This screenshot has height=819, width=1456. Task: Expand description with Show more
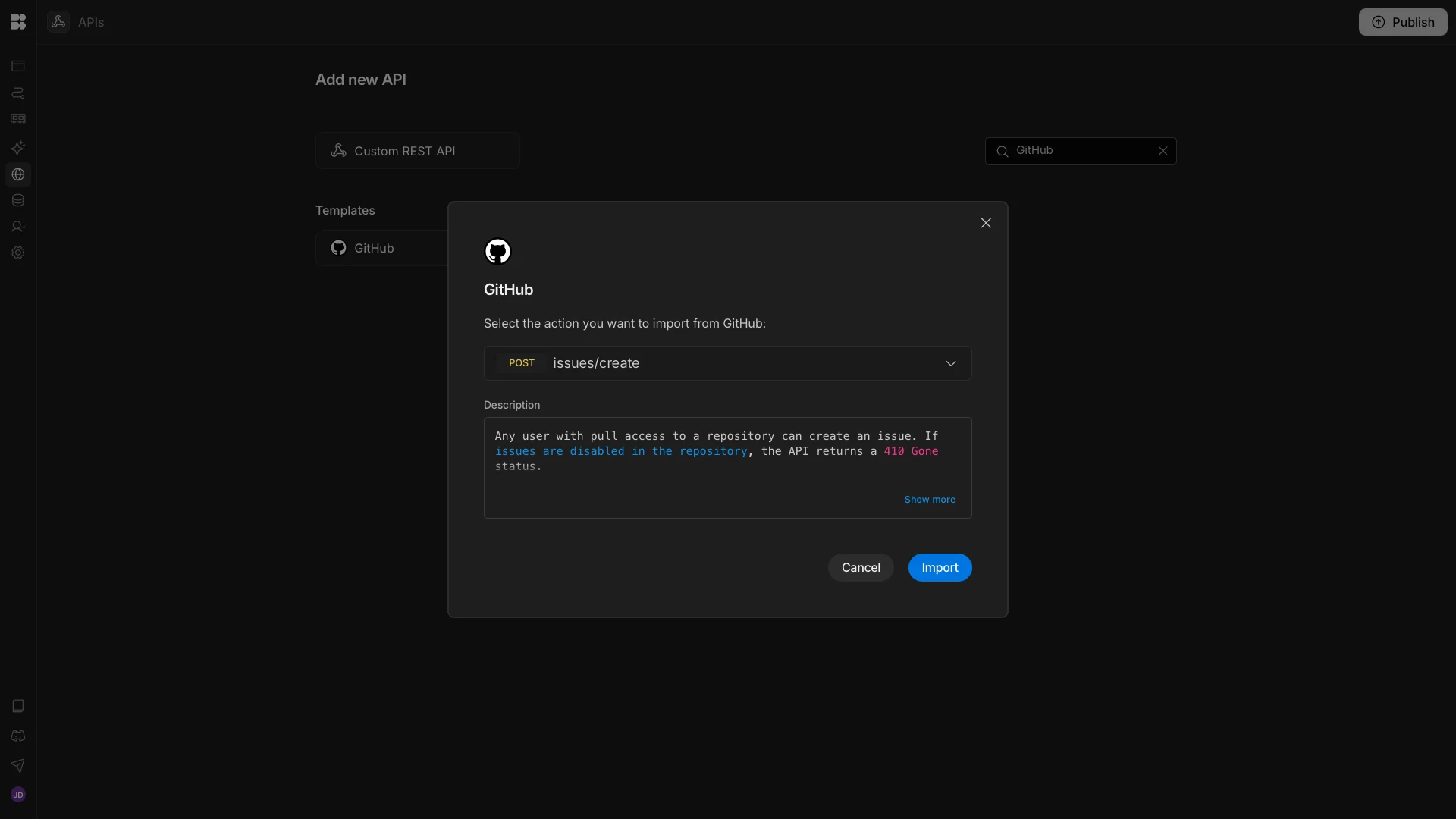[x=929, y=500]
